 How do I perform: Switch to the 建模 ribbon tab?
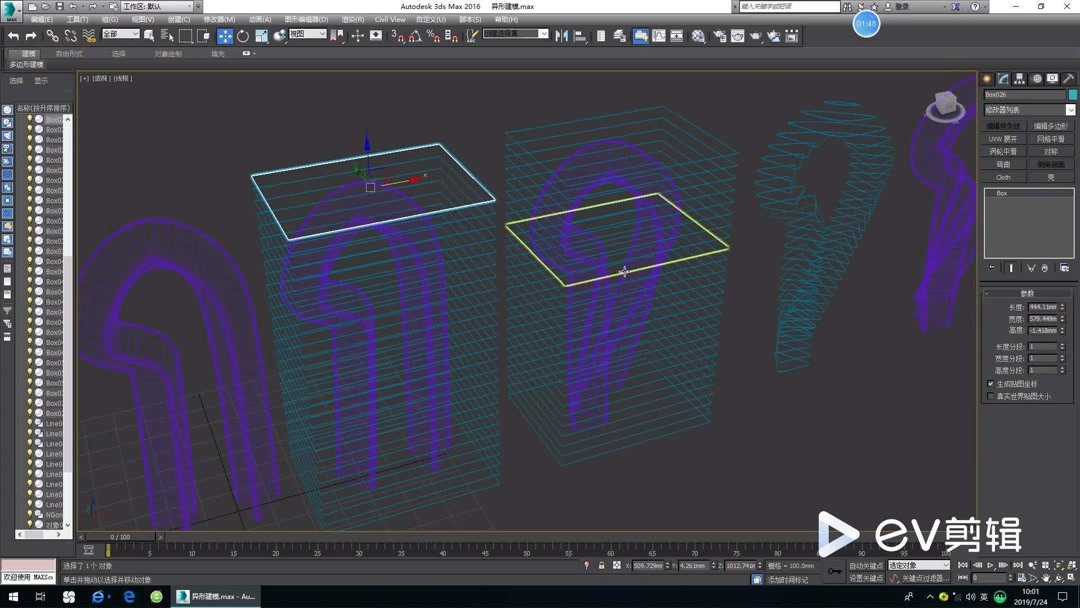[26, 53]
